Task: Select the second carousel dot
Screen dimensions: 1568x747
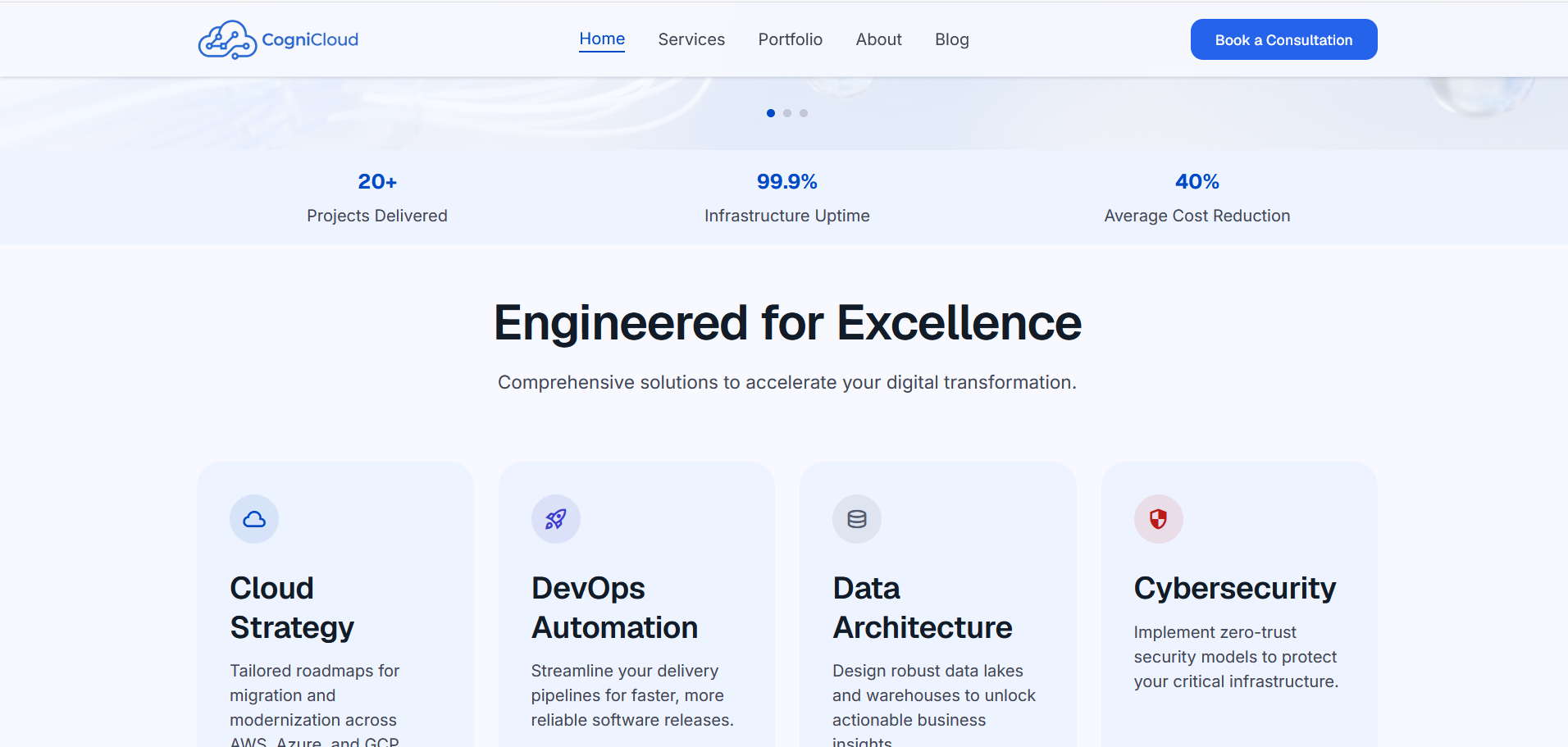Action: click(787, 113)
